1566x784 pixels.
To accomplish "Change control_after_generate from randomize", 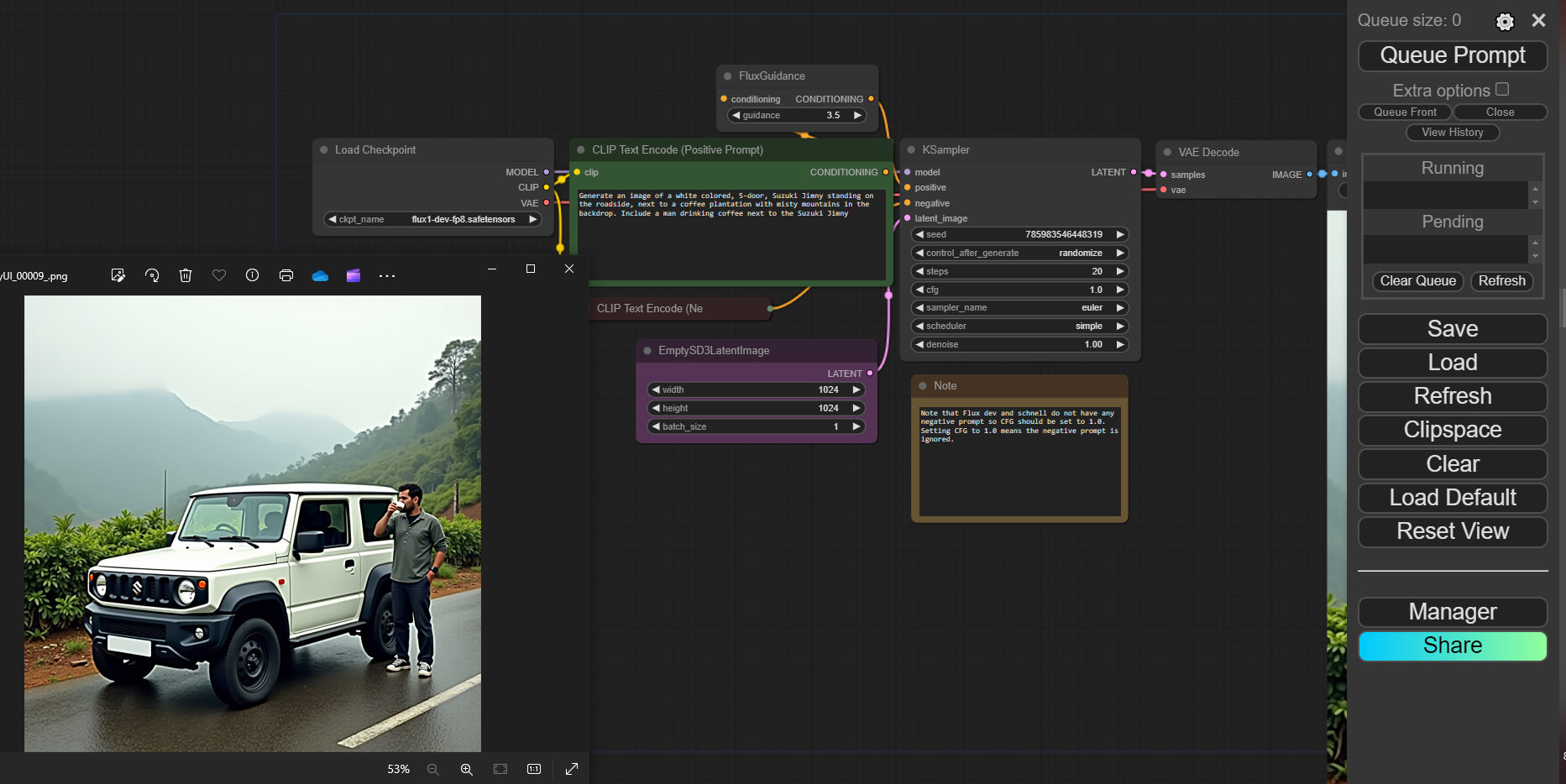I will click(1019, 253).
